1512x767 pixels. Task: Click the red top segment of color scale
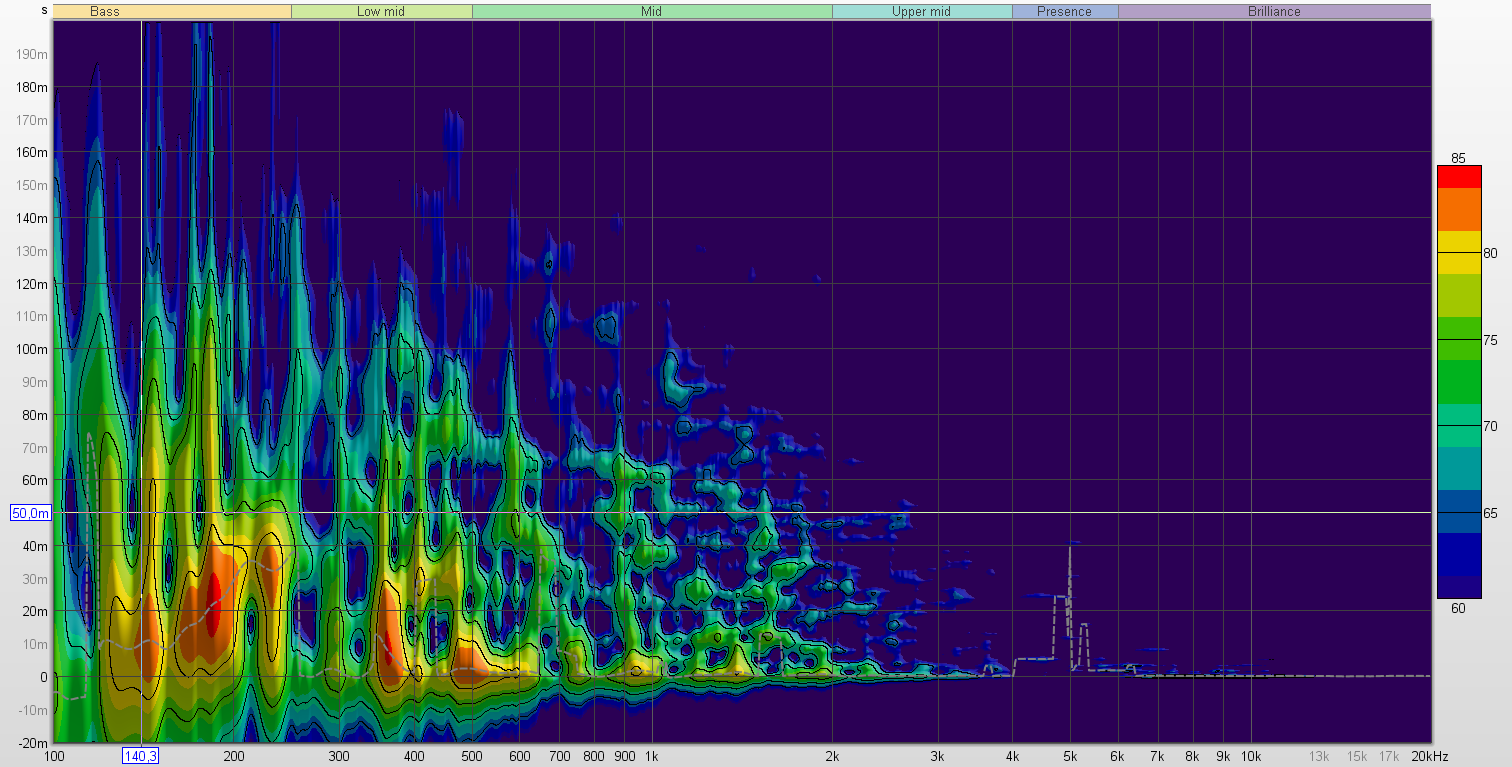(x=1458, y=177)
